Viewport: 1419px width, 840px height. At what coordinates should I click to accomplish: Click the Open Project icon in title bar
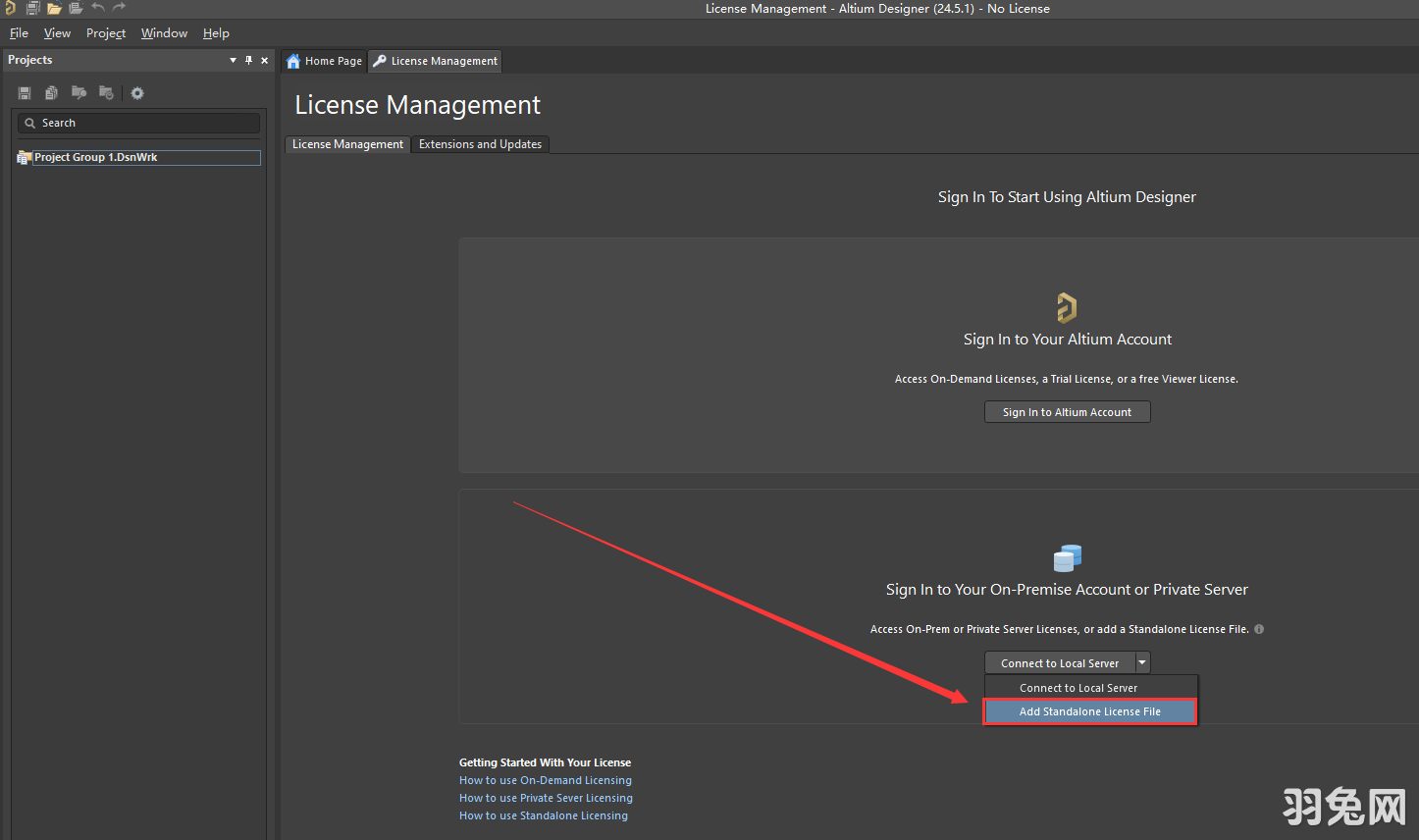pos(76,8)
